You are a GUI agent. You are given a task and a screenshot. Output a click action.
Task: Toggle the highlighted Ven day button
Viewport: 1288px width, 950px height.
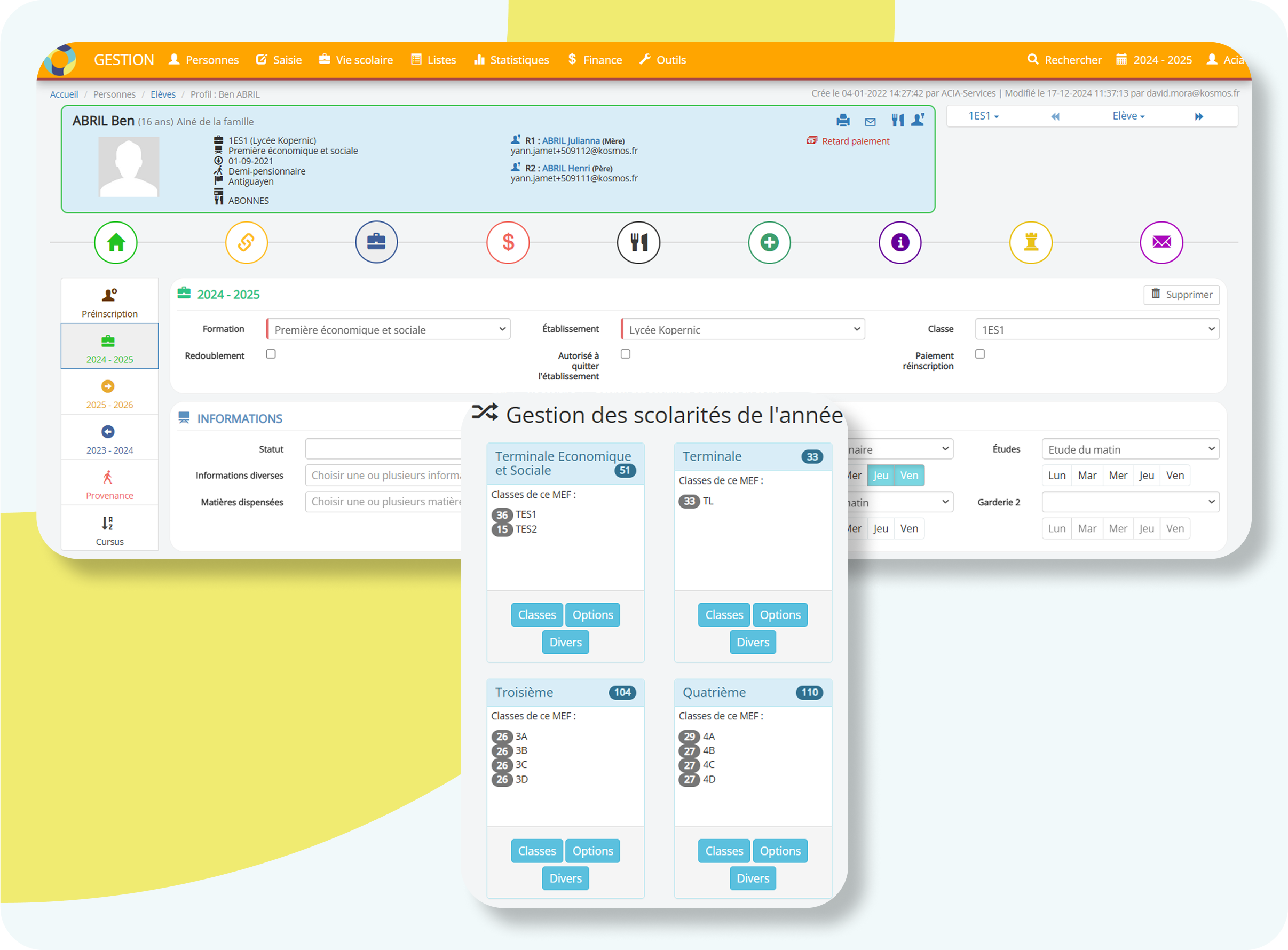point(910,476)
